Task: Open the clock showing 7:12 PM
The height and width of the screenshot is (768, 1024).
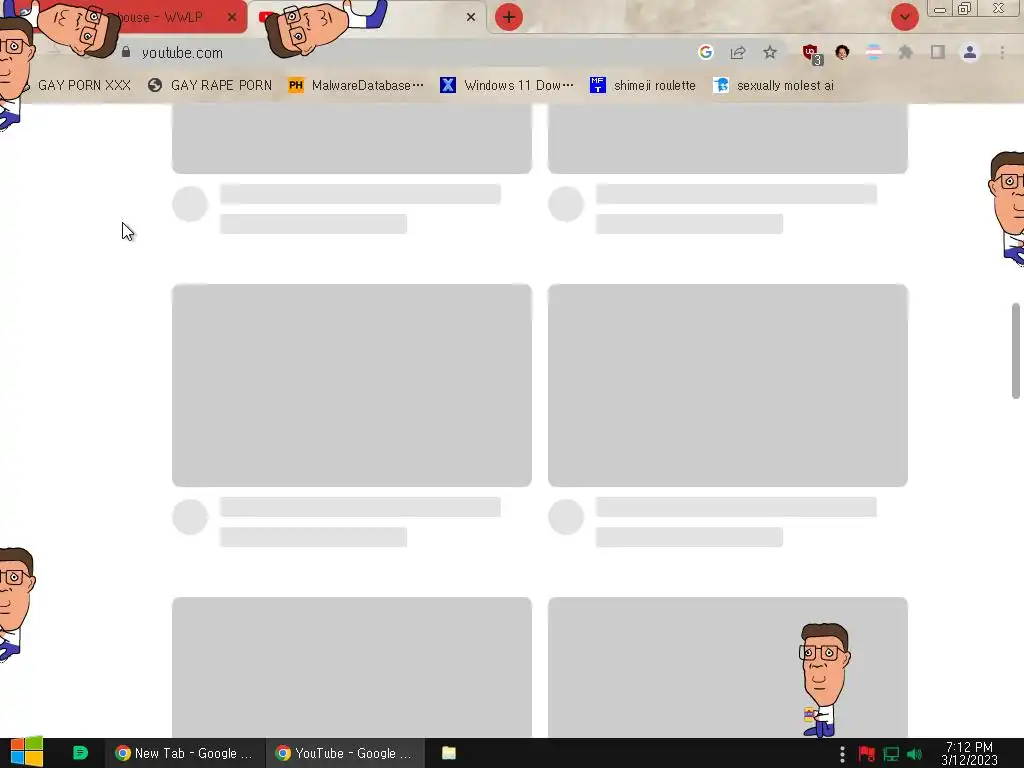Action: coord(969,754)
